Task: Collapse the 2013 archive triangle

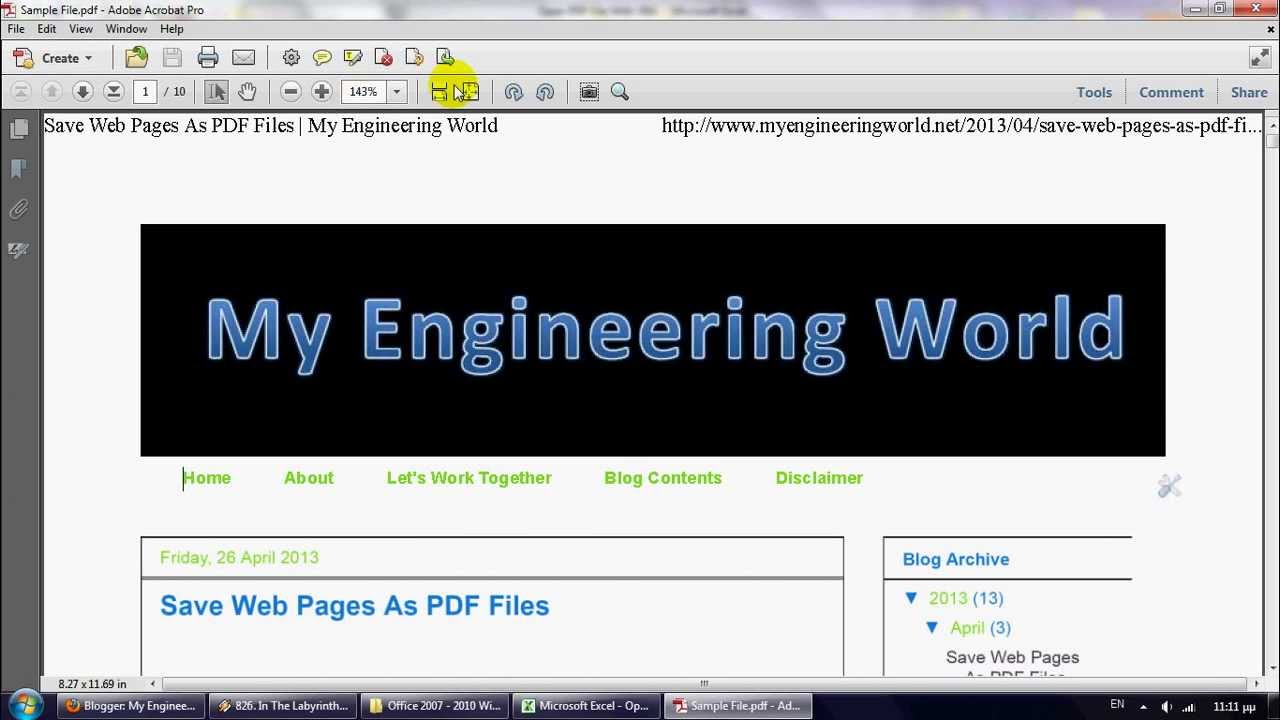Action: 911,598
